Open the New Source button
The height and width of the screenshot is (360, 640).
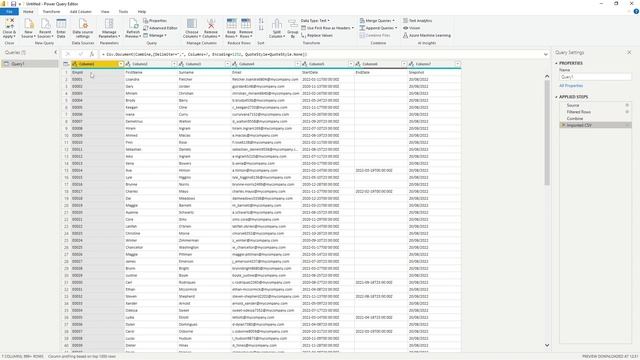tap(28, 29)
